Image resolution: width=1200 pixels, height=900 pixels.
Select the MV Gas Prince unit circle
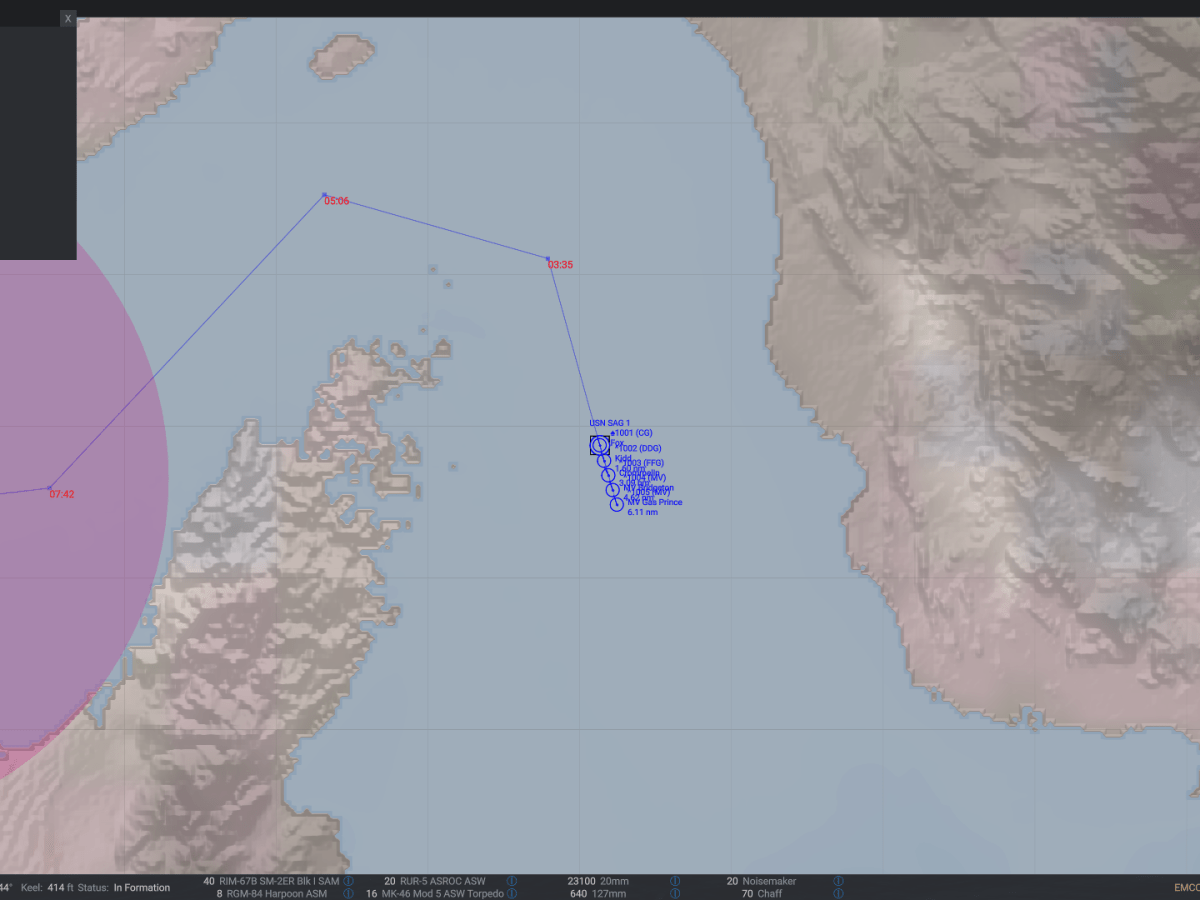pos(617,505)
